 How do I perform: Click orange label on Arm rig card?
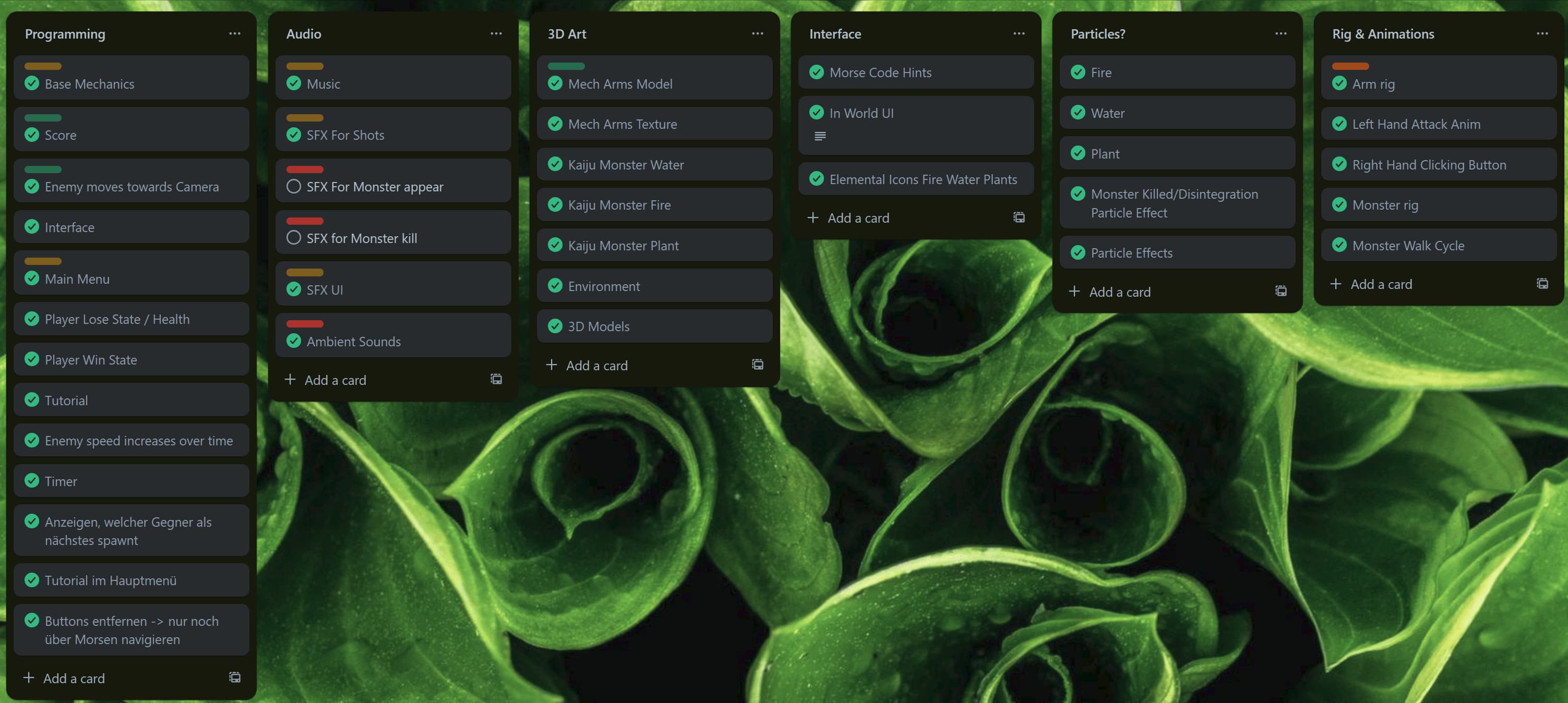point(1350,66)
